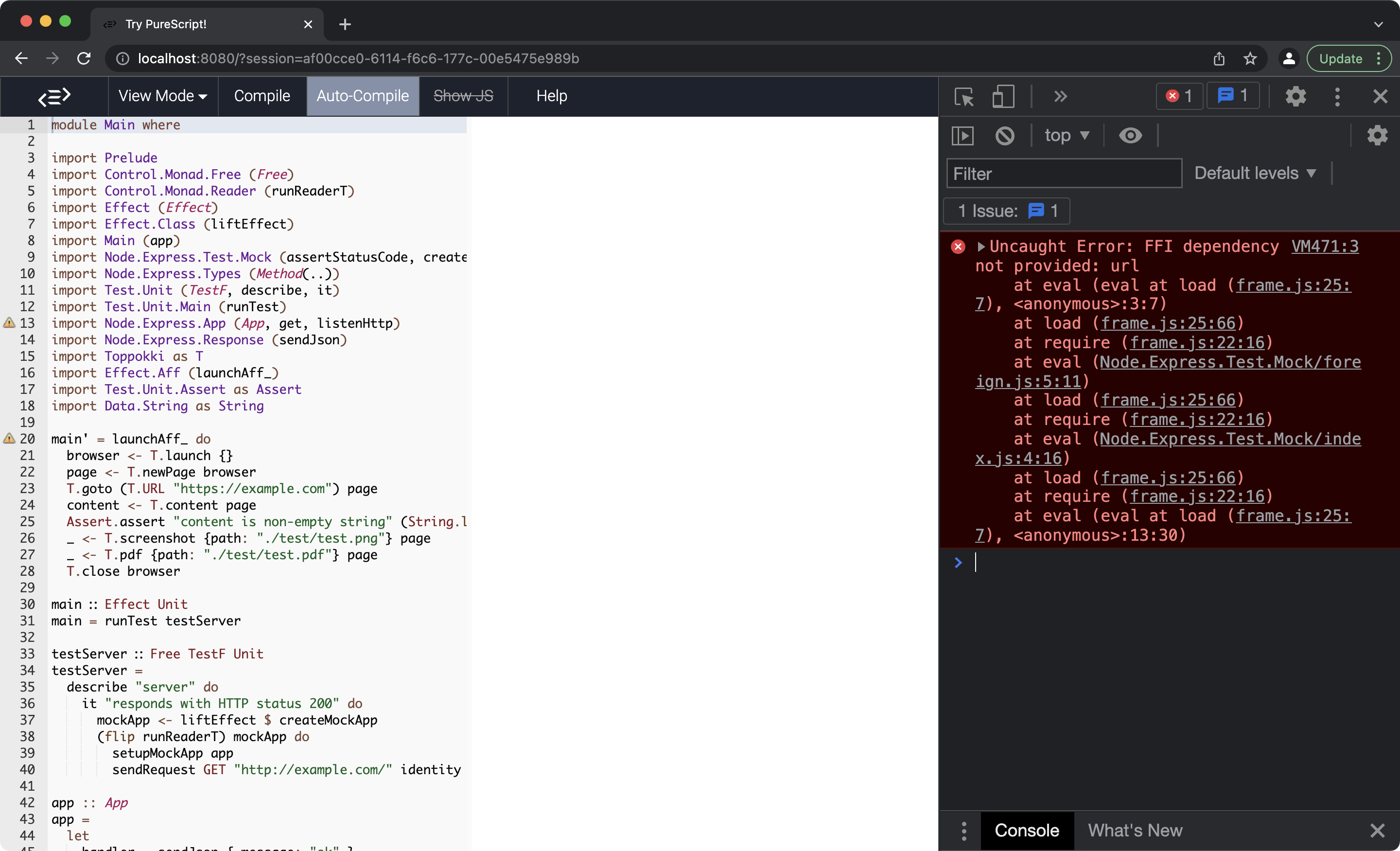Viewport: 1400px width, 851px height.
Task: Open DevTools three-dot customize menu
Action: tap(1337, 96)
